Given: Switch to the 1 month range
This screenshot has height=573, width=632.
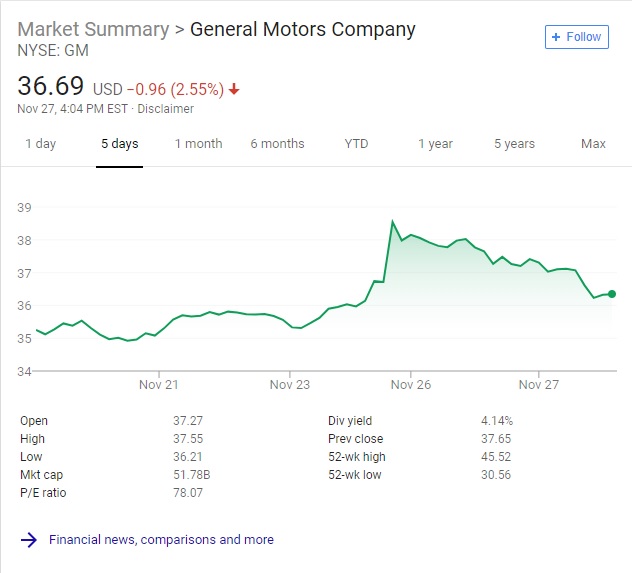Looking at the screenshot, I should (x=198, y=144).
